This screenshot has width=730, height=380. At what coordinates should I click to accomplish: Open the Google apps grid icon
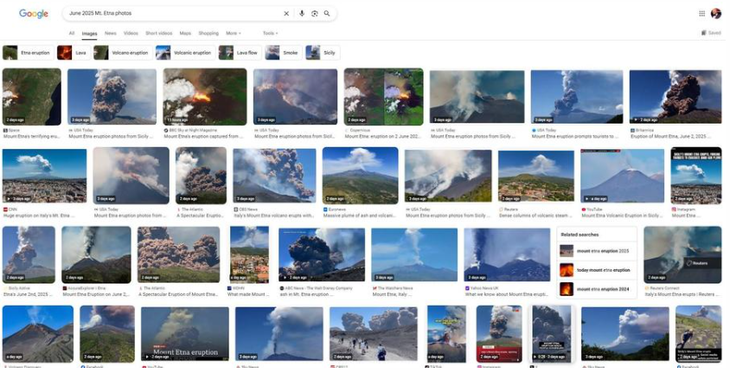(702, 14)
